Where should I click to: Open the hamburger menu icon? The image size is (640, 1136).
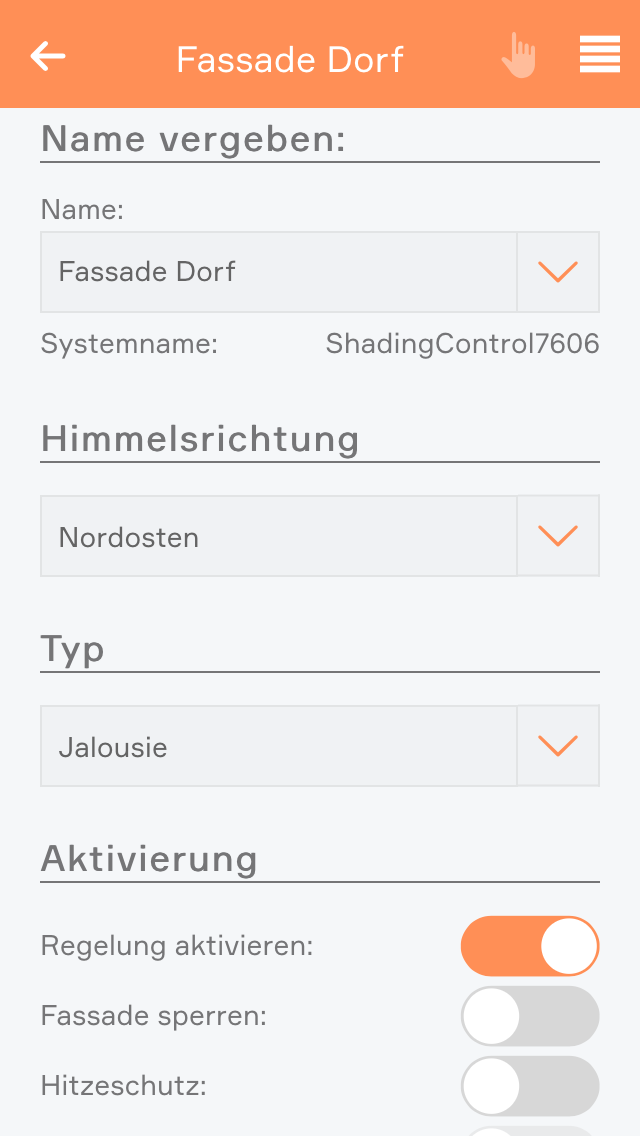tap(599, 55)
